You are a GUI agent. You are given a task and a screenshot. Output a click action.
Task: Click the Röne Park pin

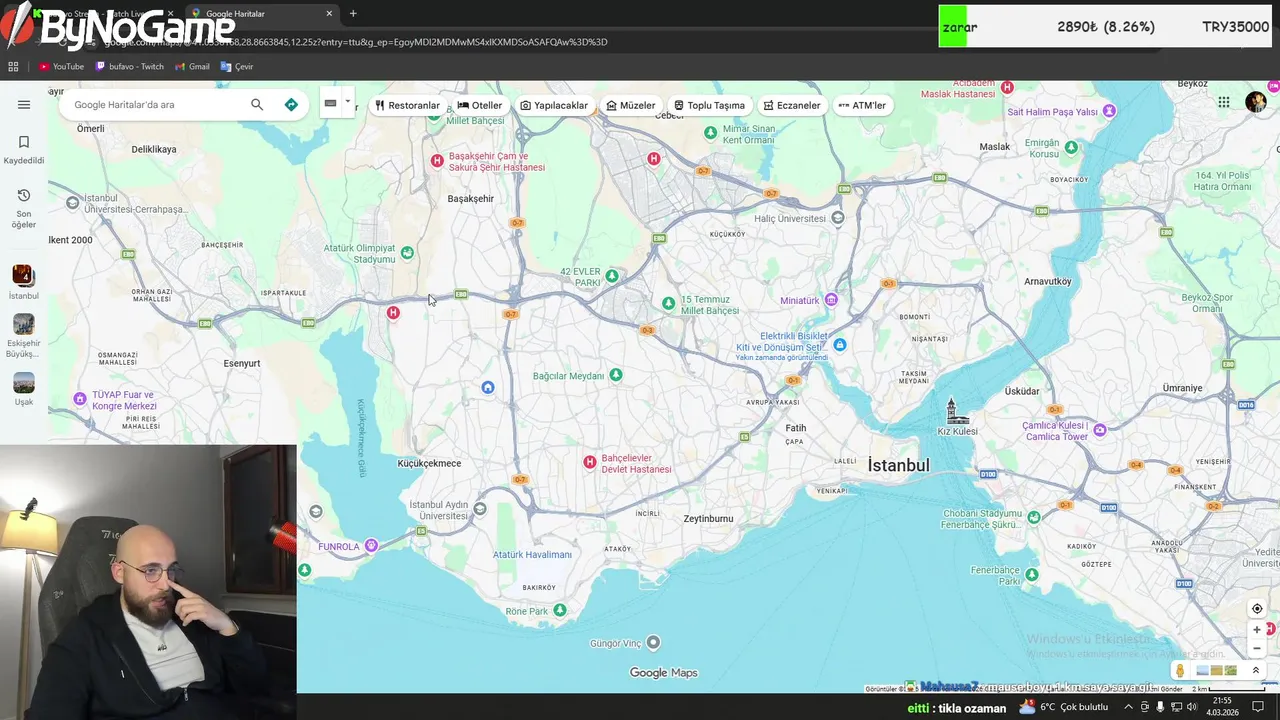click(x=560, y=610)
